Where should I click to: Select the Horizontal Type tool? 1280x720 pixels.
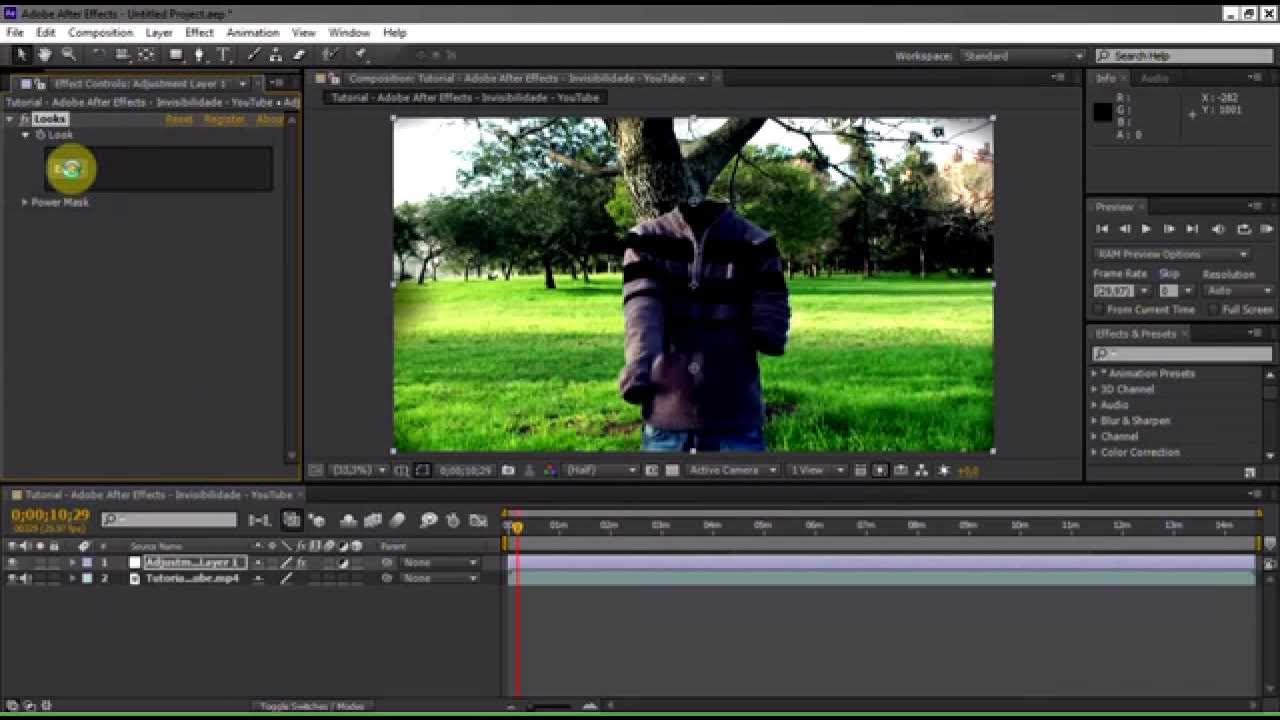click(223, 55)
